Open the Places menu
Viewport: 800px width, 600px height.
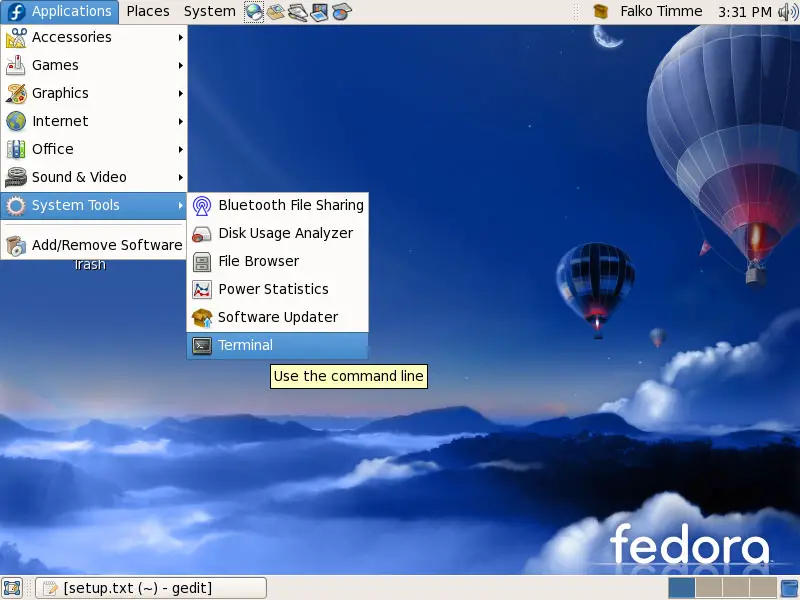point(148,11)
